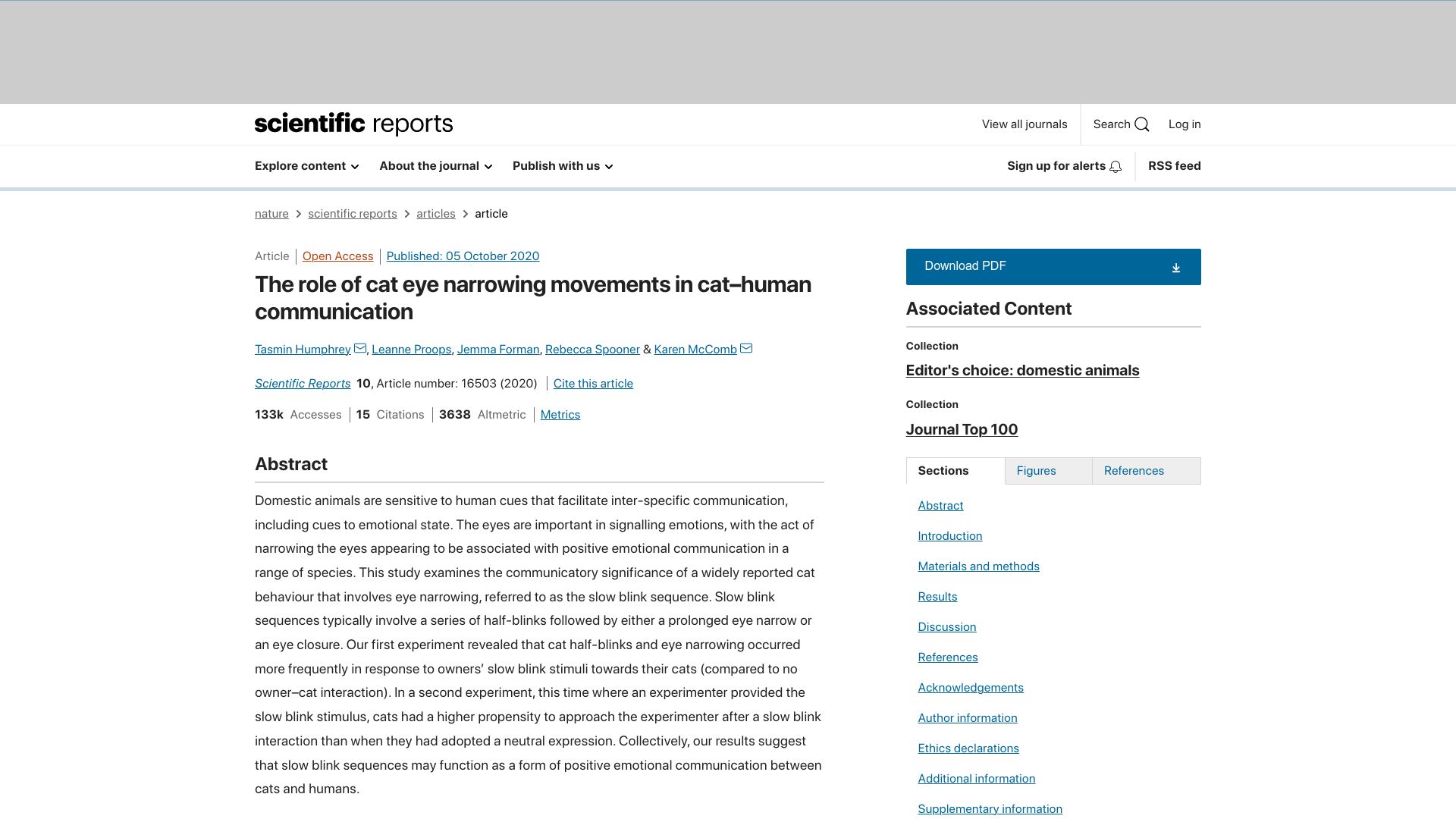Select the Sections tab
The width and height of the screenshot is (1456, 819).
[955, 471]
